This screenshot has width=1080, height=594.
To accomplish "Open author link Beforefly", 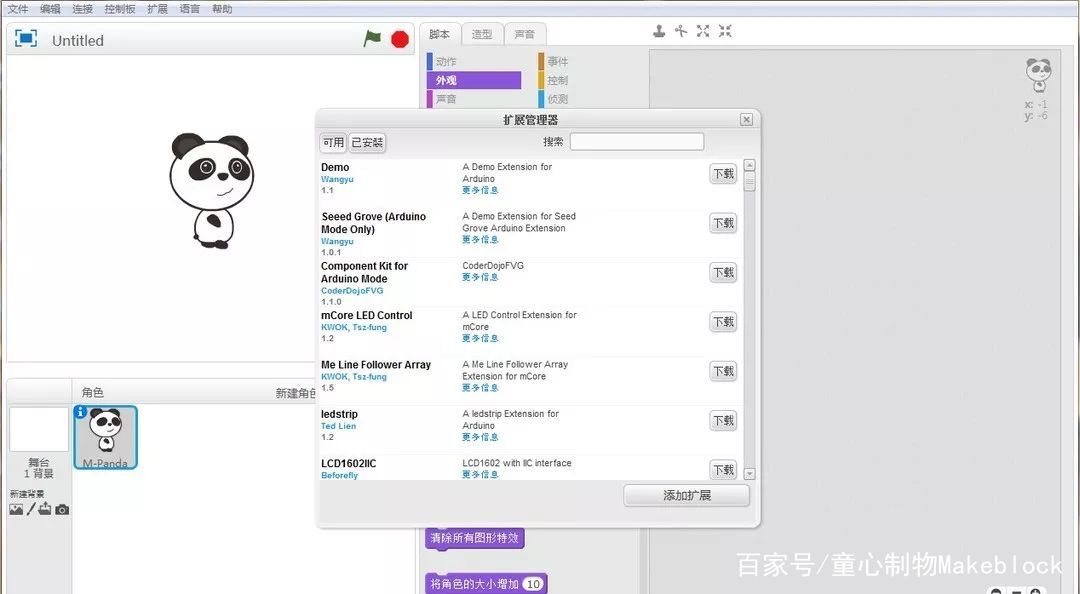I will (x=340, y=475).
